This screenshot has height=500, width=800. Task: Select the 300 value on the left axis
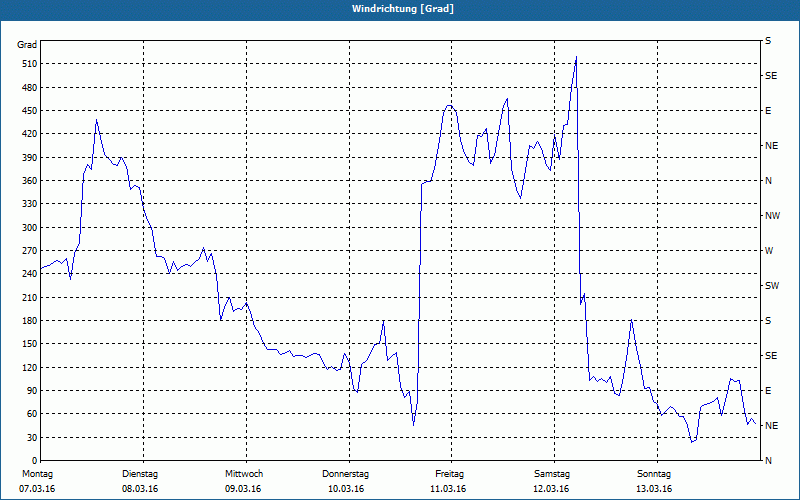pos(30,228)
